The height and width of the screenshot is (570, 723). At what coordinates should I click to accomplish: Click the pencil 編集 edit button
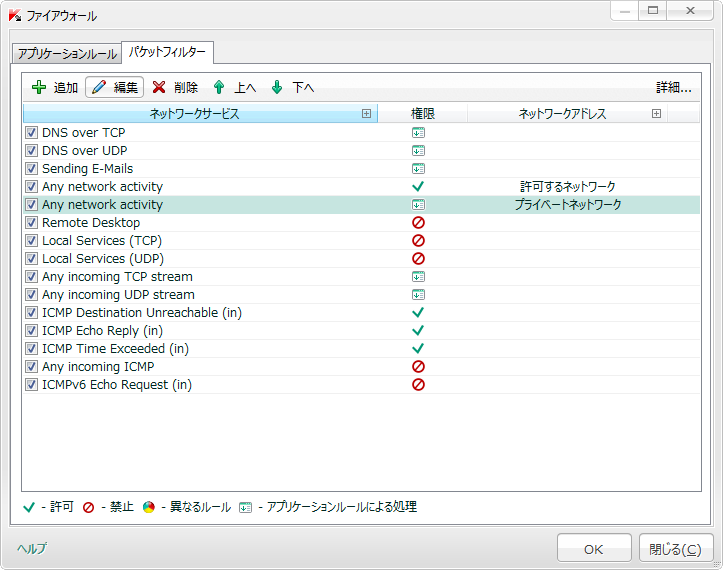coord(114,88)
